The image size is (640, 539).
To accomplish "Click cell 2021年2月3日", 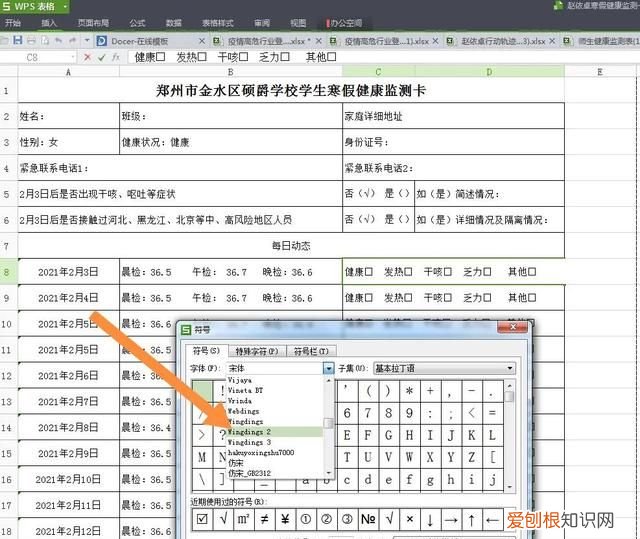I will pyautogui.click(x=69, y=272).
